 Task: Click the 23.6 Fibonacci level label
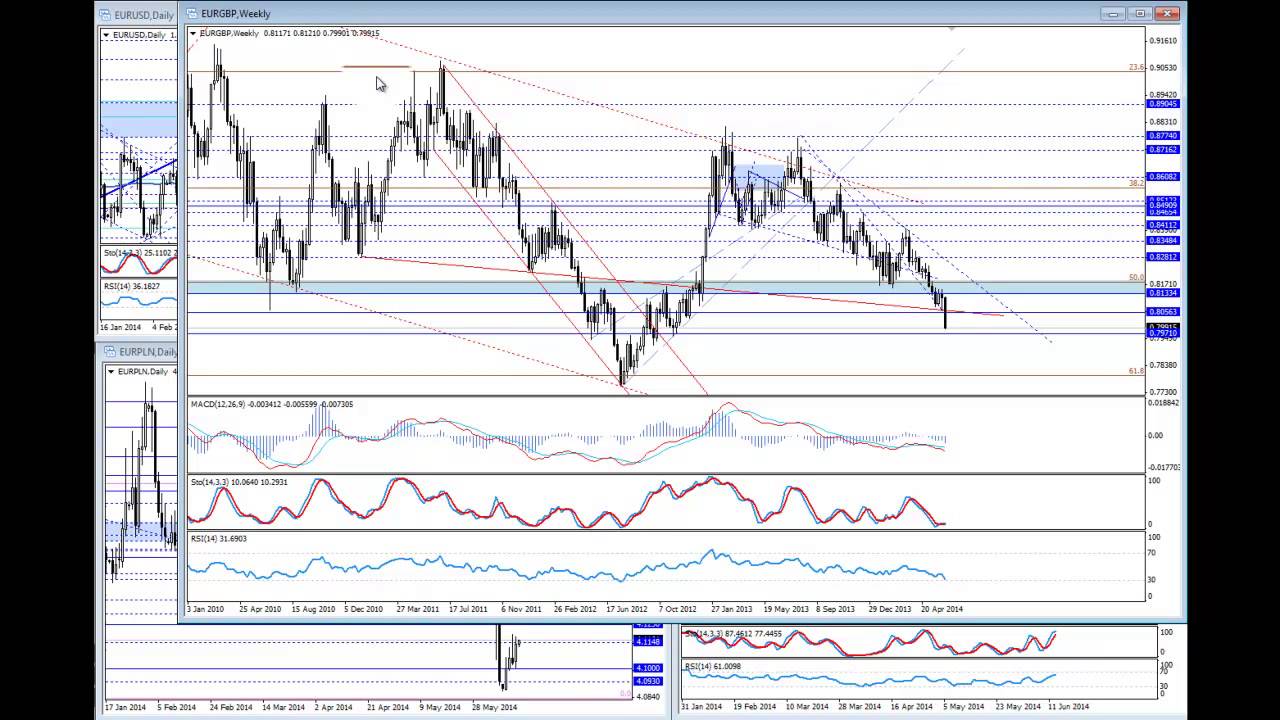(1136, 67)
